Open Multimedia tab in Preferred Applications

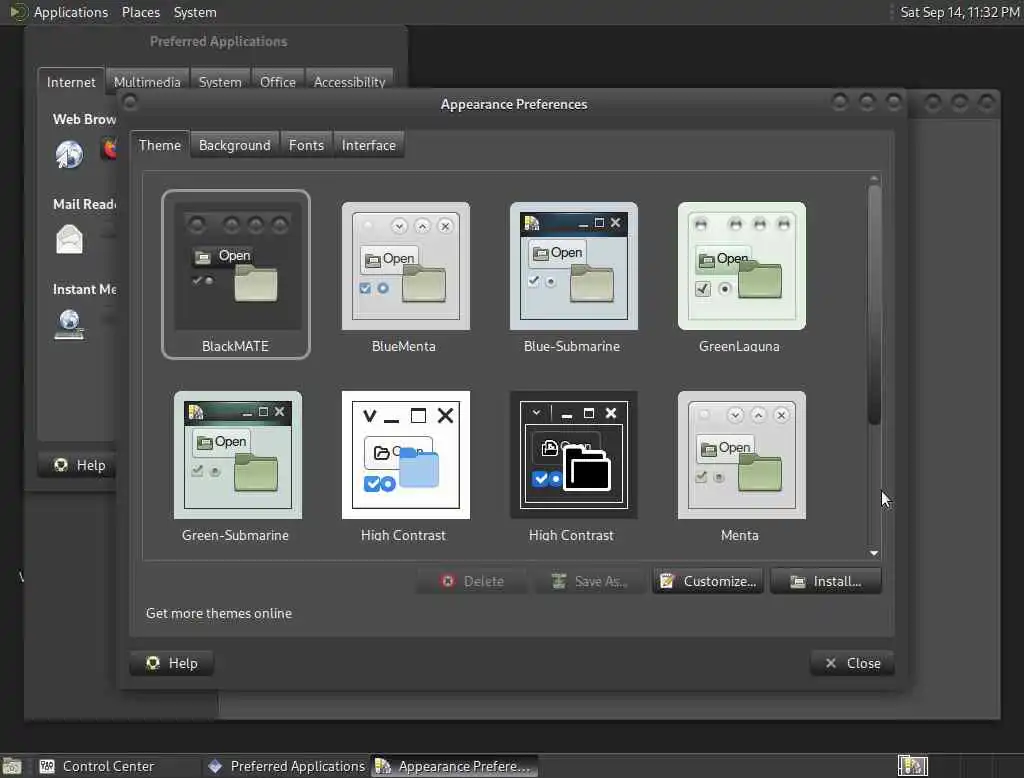147,82
